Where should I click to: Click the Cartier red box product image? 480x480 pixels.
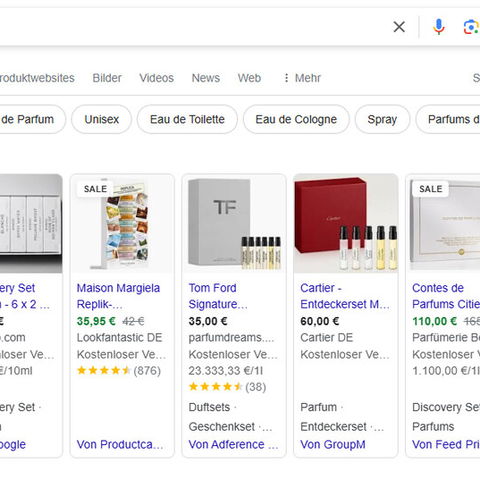[346, 223]
